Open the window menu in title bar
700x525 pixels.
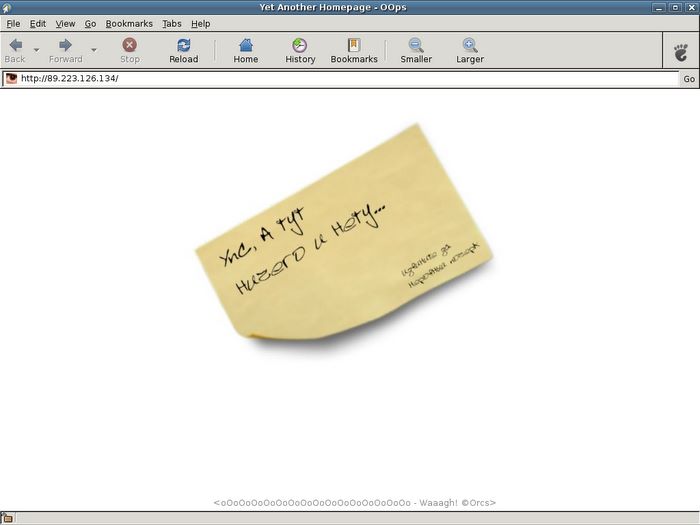7,7
